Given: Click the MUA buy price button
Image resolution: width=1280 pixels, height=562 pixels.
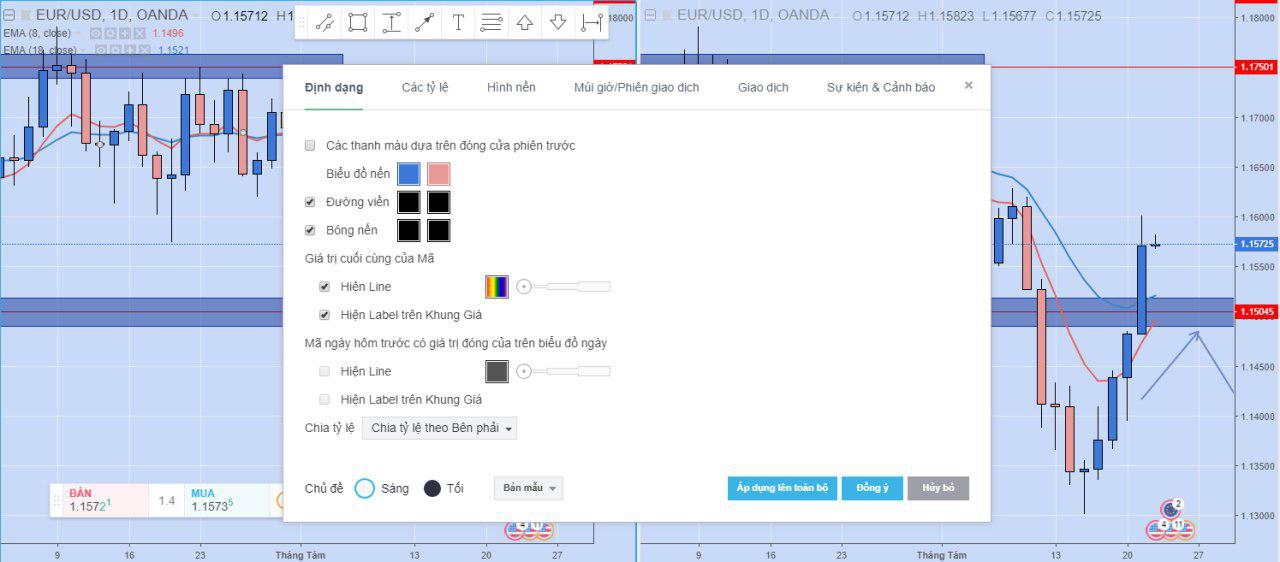Looking at the screenshot, I should point(228,501).
